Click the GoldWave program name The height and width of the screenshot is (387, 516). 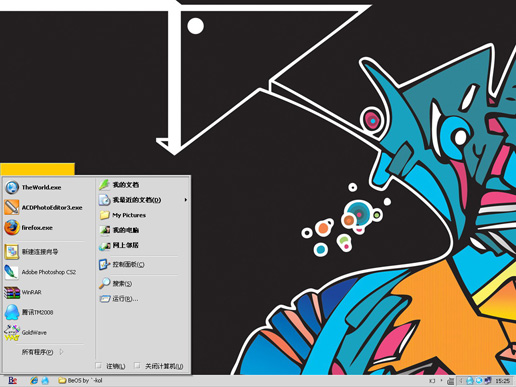(34, 333)
